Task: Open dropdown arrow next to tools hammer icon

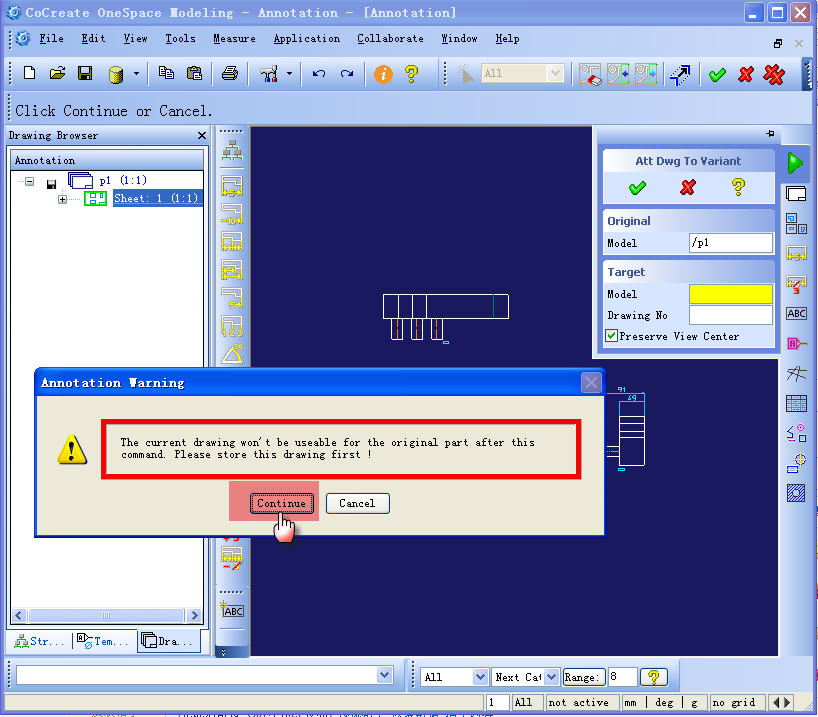Action: (290, 74)
